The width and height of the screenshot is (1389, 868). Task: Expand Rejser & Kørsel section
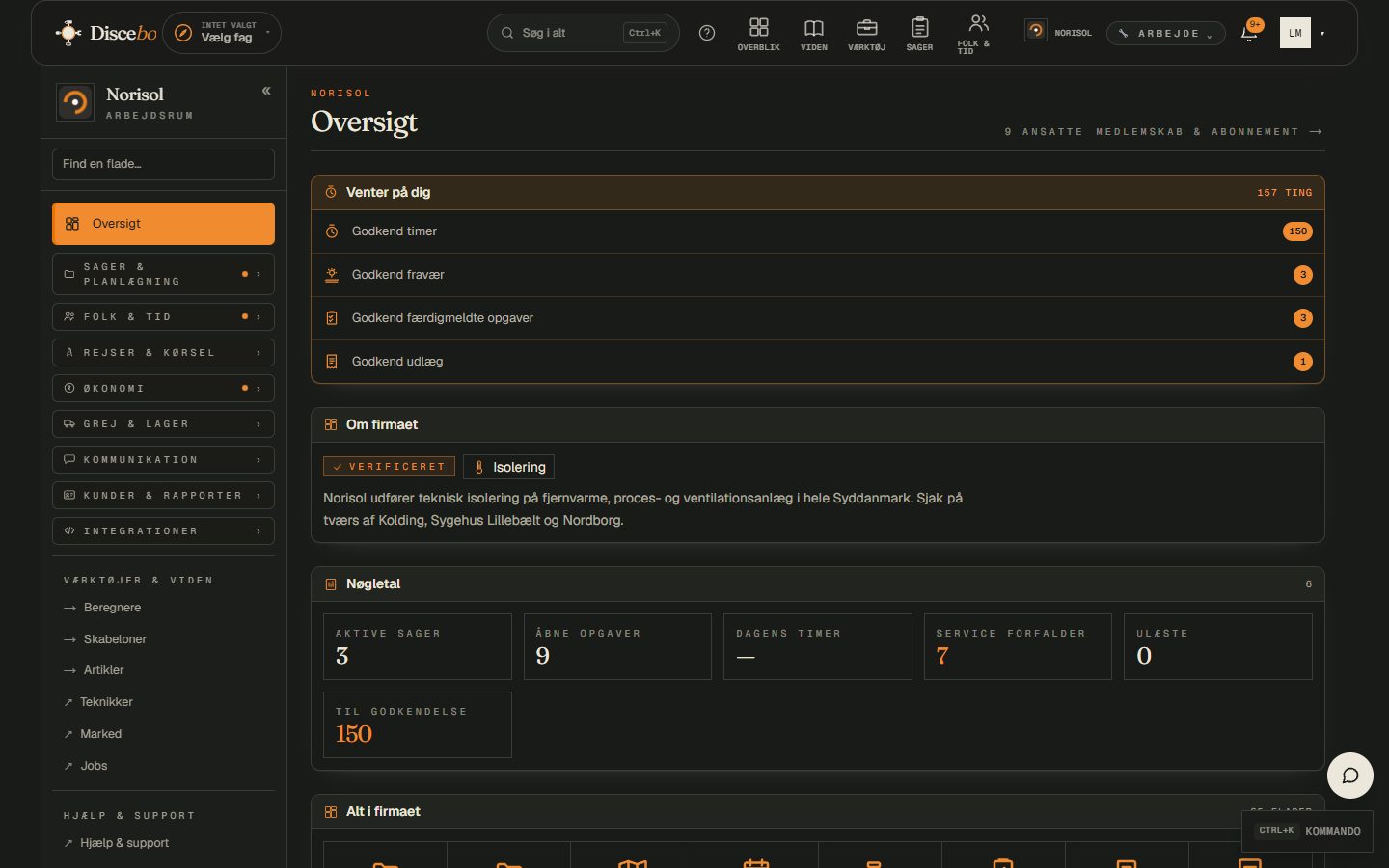point(163,352)
